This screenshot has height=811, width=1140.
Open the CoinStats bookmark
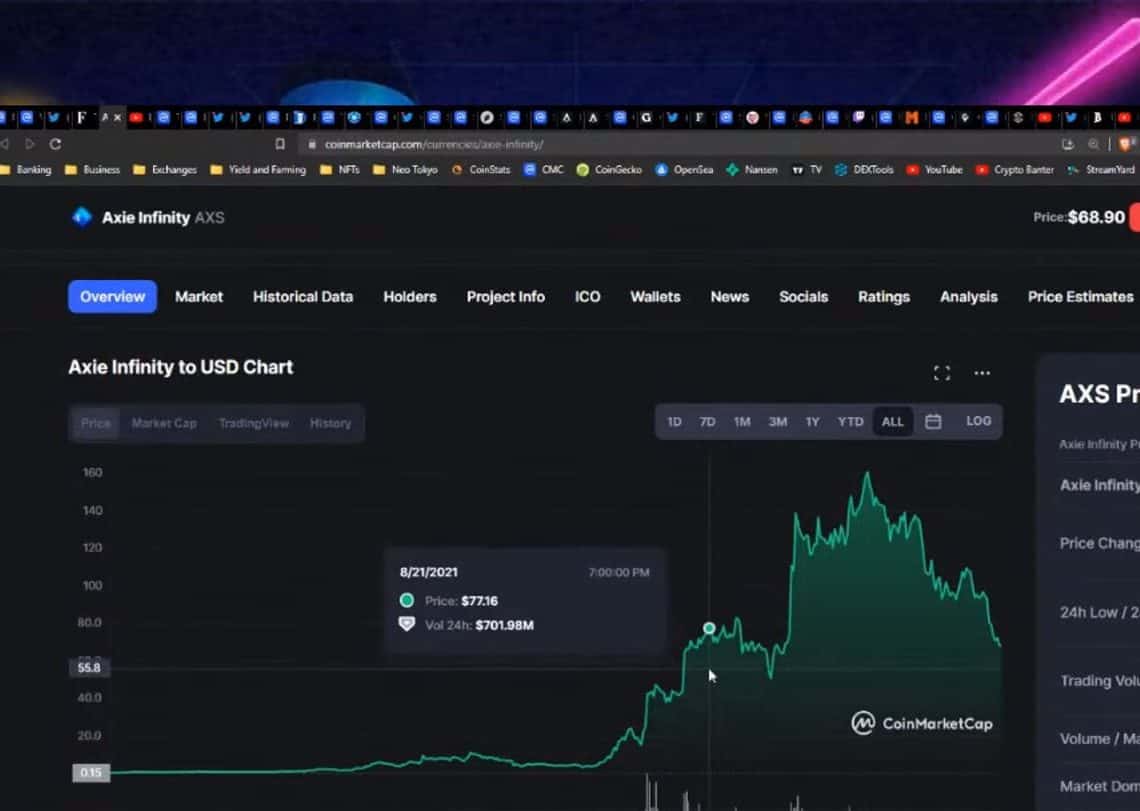pyautogui.click(x=481, y=169)
